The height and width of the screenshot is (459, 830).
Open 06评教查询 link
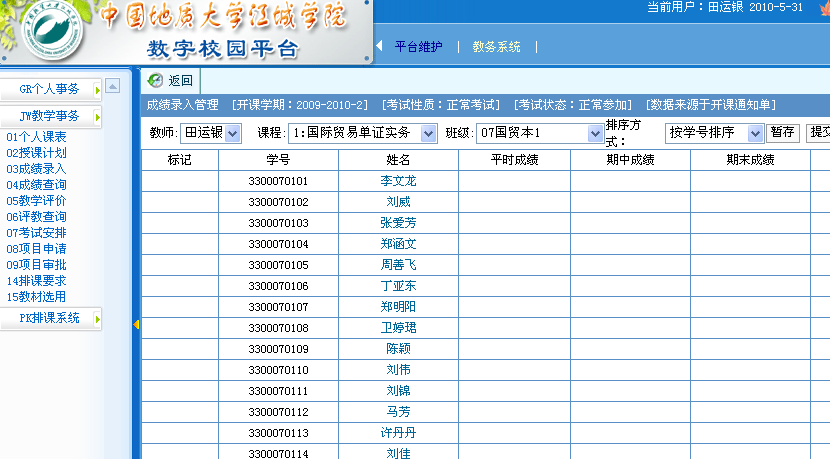[x=37, y=217]
